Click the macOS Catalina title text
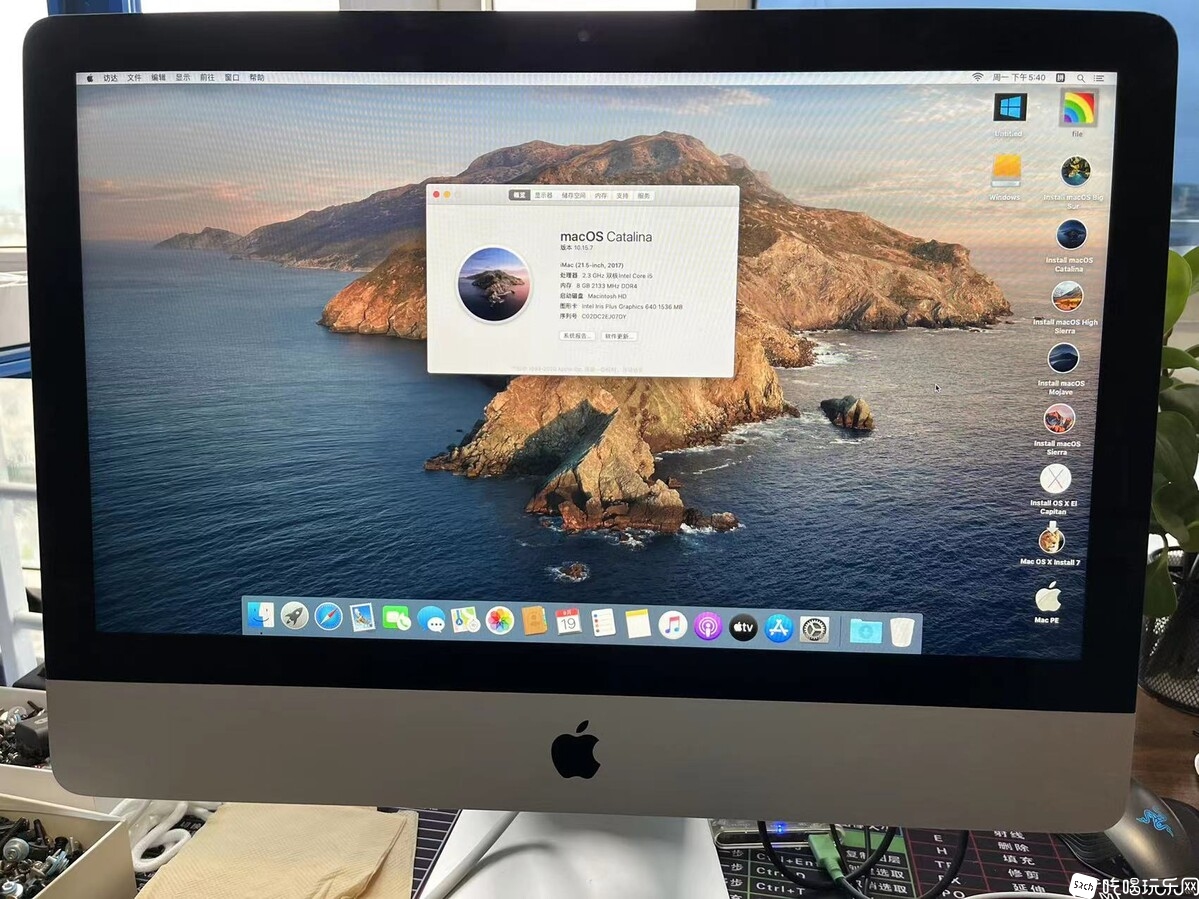1199x899 pixels. (x=606, y=237)
